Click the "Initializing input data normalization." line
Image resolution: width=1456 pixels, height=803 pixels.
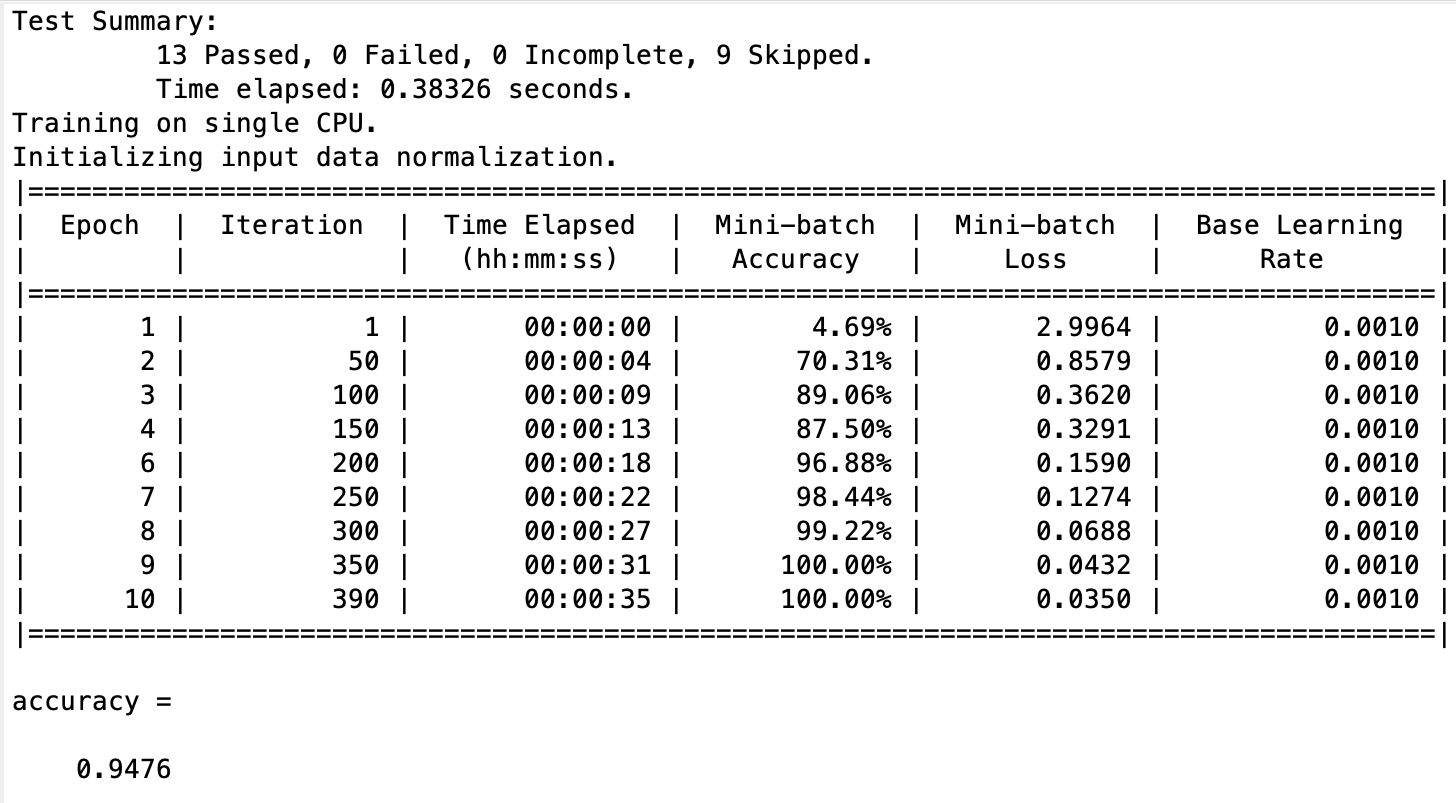(315, 158)
